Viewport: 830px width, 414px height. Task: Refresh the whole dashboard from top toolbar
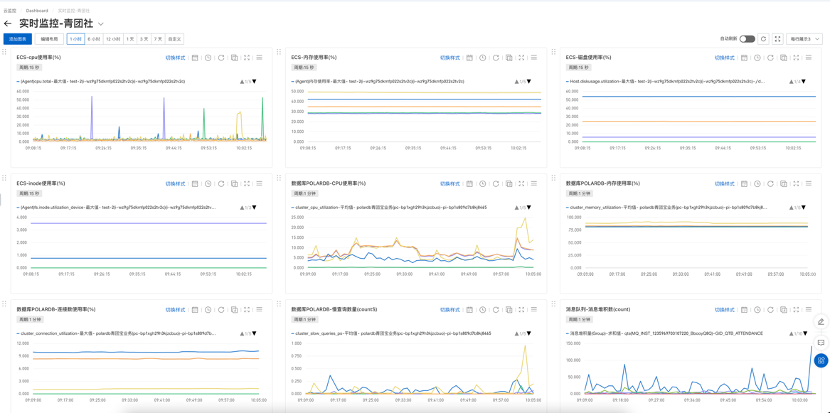[x=763, y=38]
